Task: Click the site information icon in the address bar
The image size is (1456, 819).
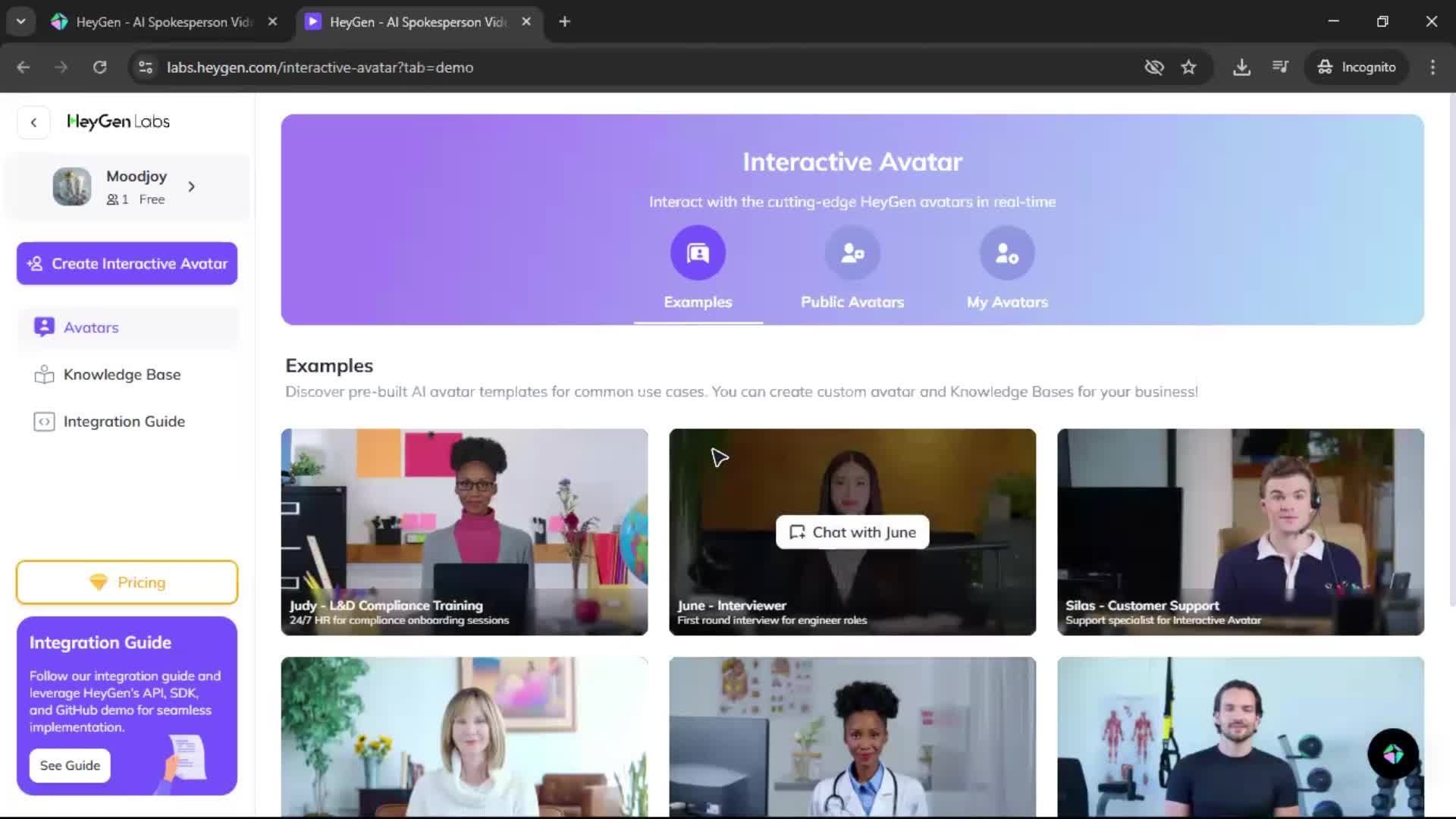Action: [x=146, y=67]
